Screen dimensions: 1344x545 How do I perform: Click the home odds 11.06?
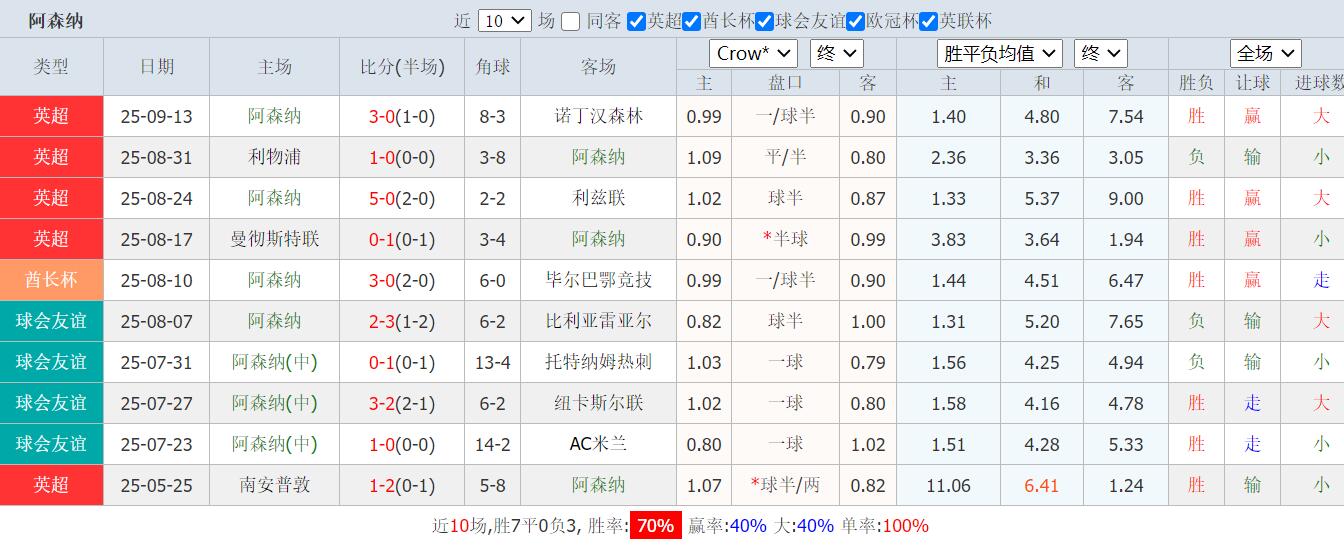[948, 486]
